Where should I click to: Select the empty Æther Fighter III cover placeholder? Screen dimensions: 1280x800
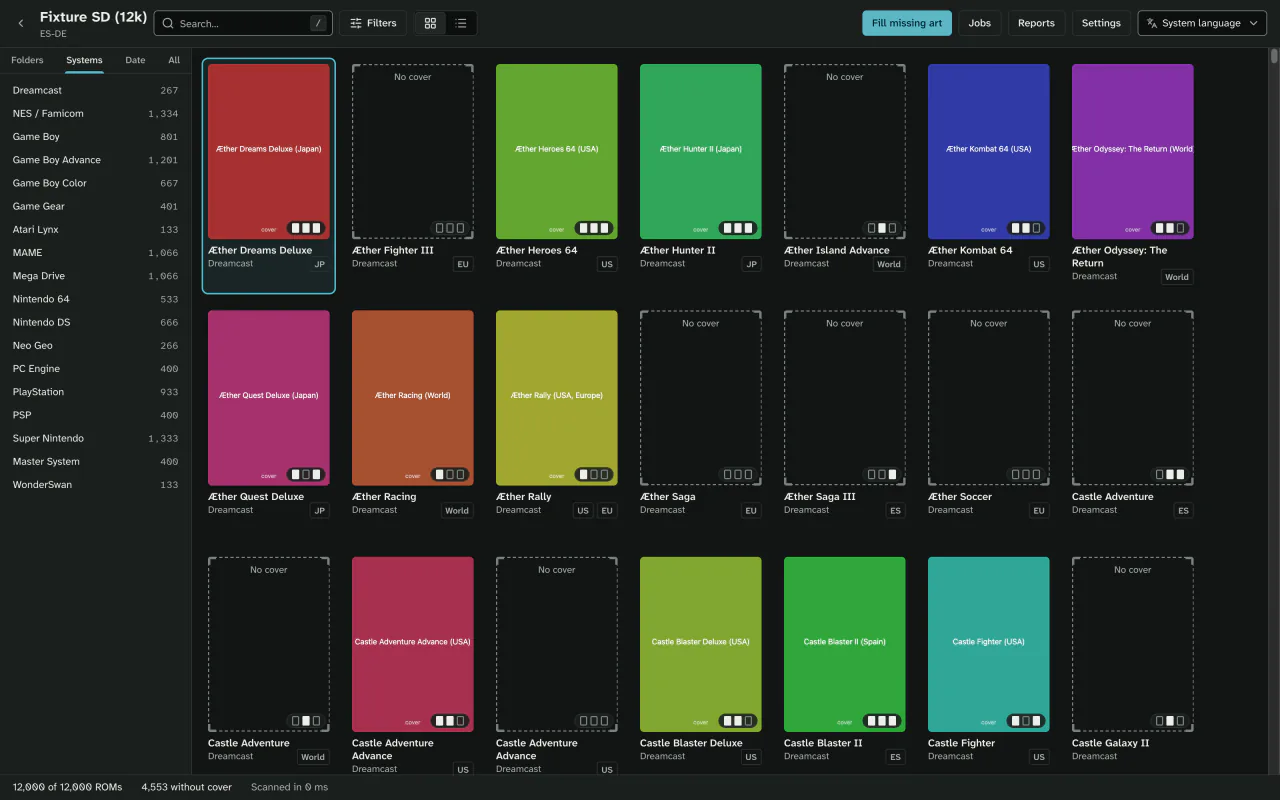coord(413,152)
